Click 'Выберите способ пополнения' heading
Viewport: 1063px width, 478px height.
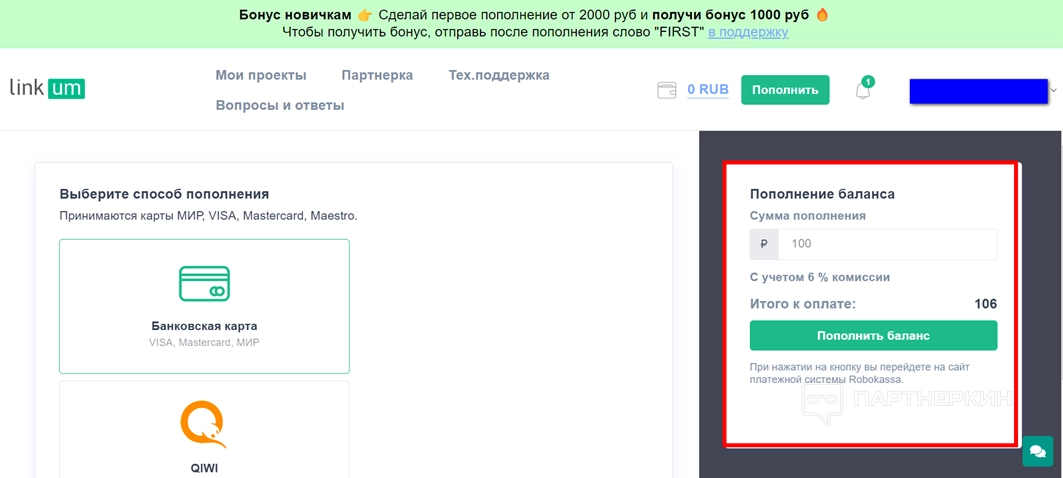164,194
